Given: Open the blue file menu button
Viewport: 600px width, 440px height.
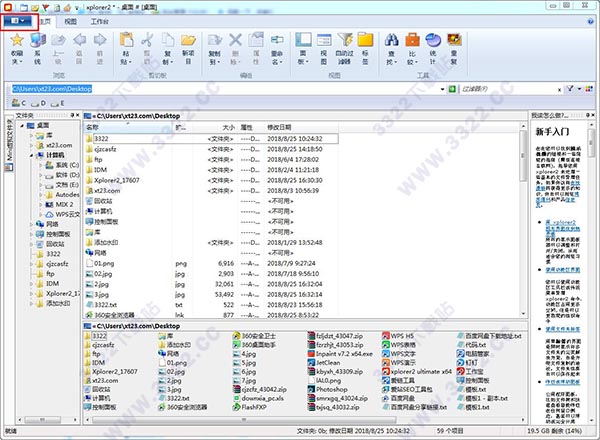Looking at the screenshot, I should pos(18,21).
